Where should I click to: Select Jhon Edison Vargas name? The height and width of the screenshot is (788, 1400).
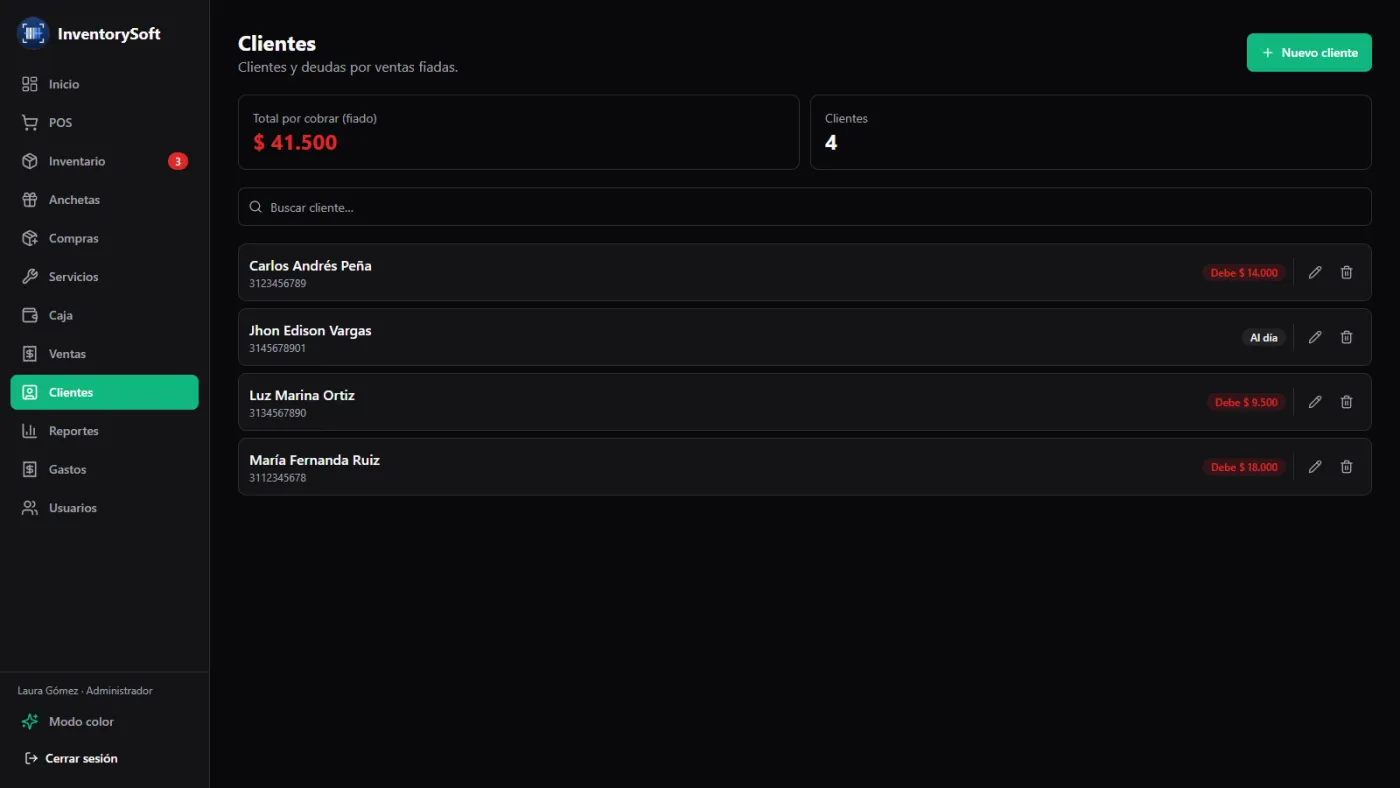310,330
